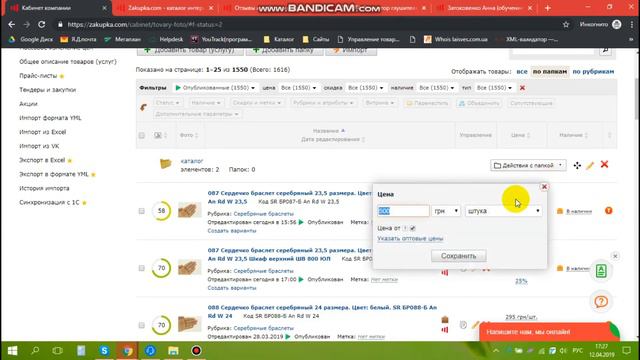640x360 pixels.
Task: Click the yellow каталог folder icon
Action: pyautogui.click(x=165, y=164)
